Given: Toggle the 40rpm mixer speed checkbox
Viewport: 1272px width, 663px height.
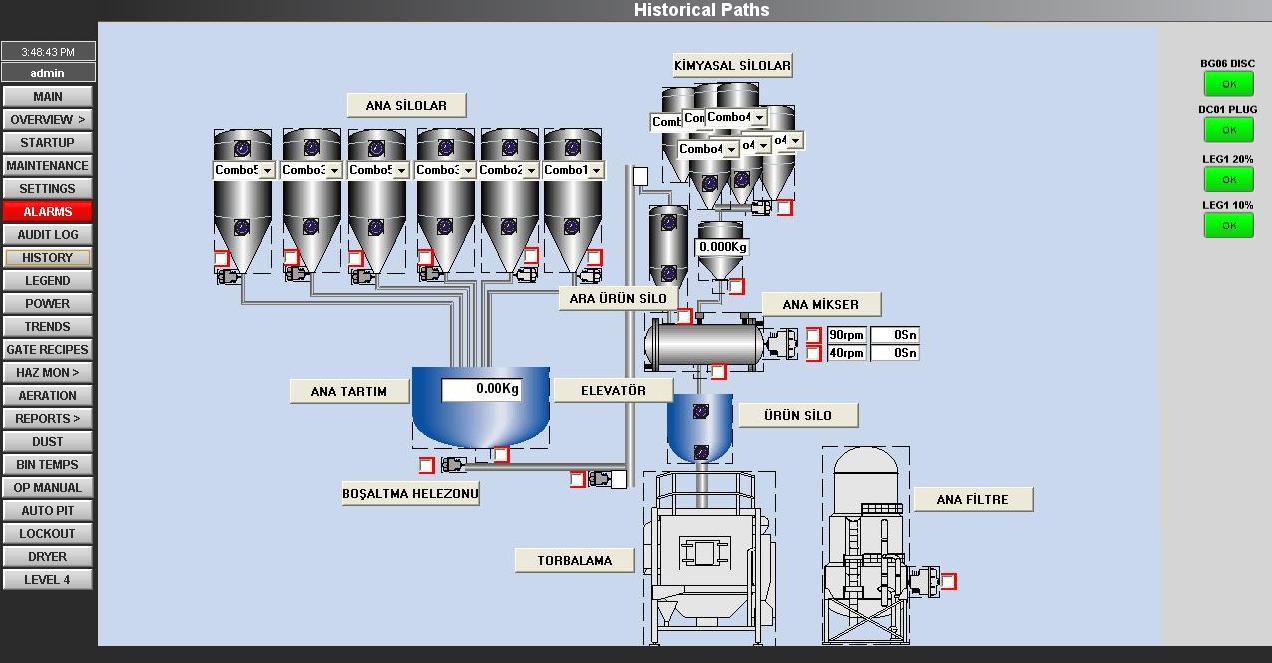Looking at the screenshot, I should click(x=813, y=353).
